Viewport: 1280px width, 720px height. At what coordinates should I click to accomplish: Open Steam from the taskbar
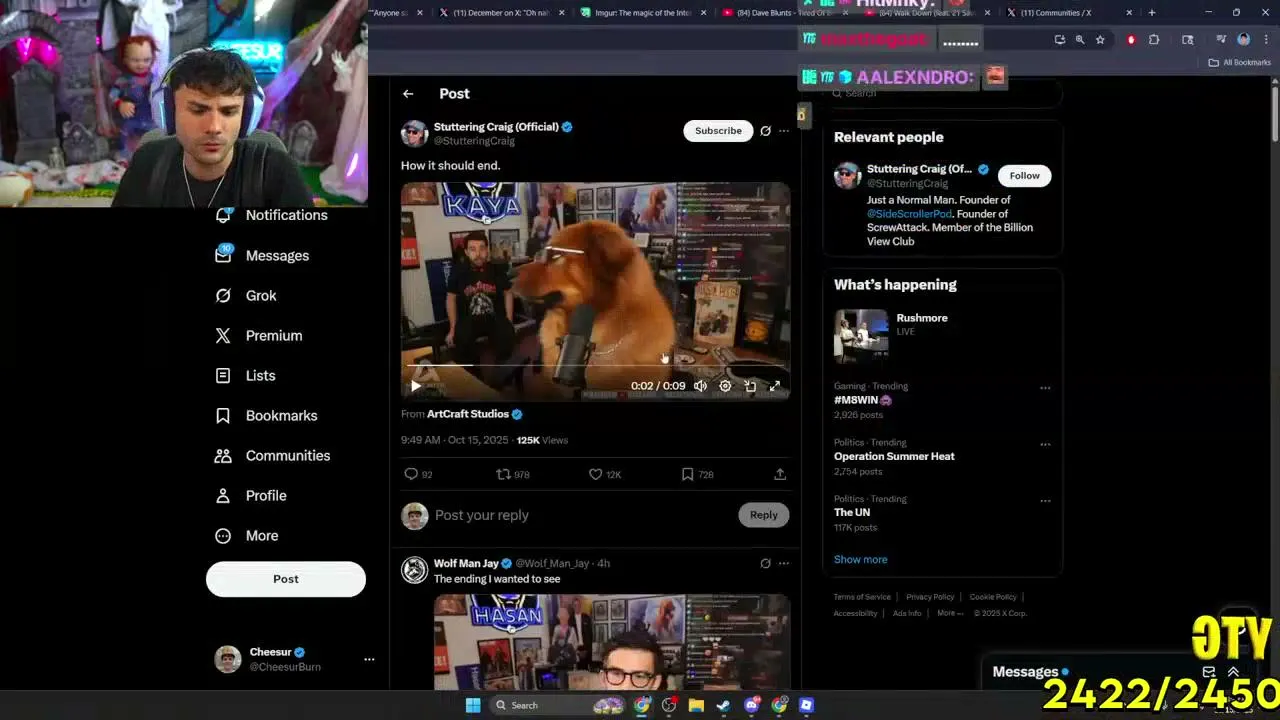point(723,705)
